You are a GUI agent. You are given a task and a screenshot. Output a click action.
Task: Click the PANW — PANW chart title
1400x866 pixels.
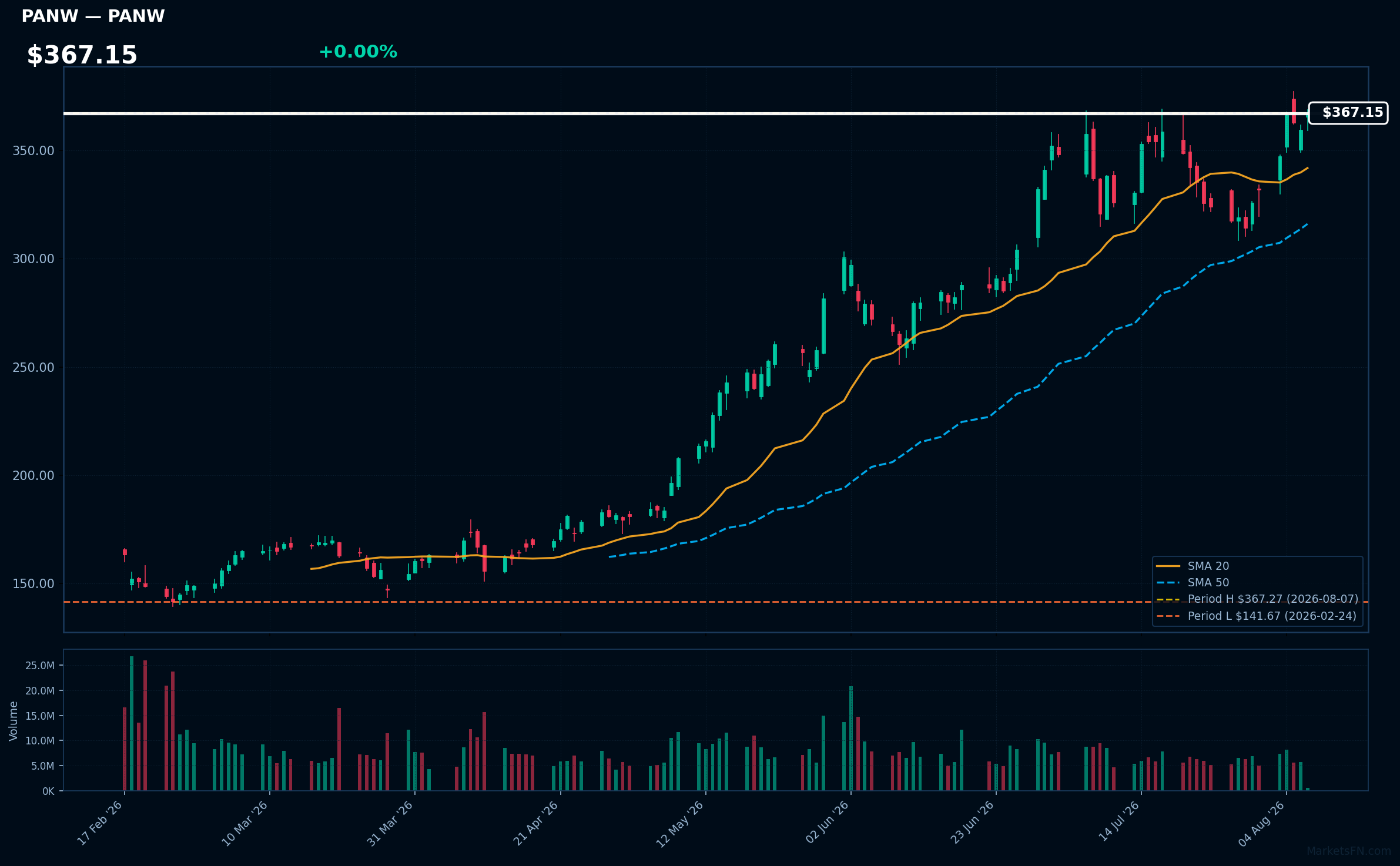coord(93,16)
